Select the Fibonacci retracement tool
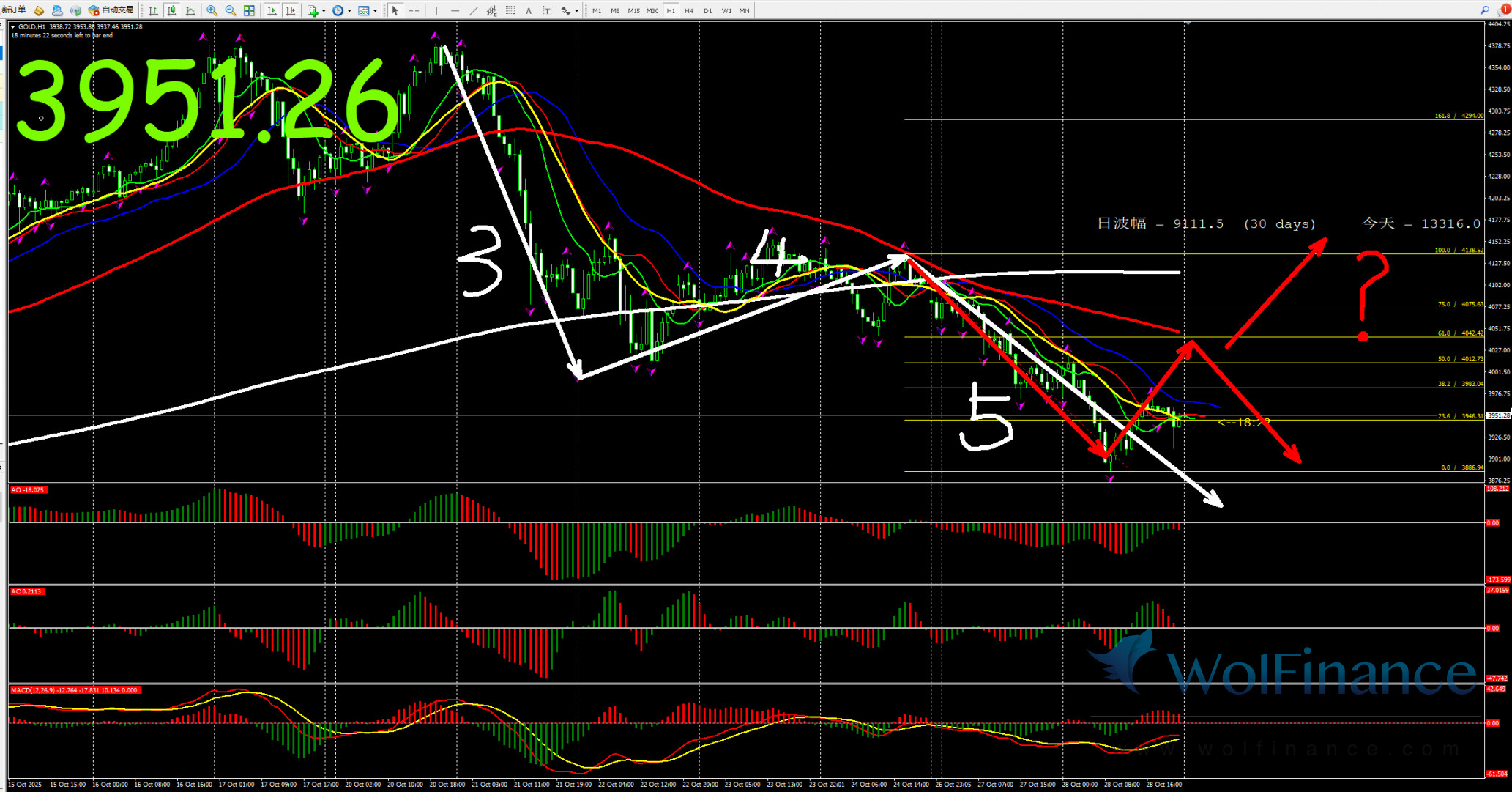1512x792 pixels. (x=510, y=10)
